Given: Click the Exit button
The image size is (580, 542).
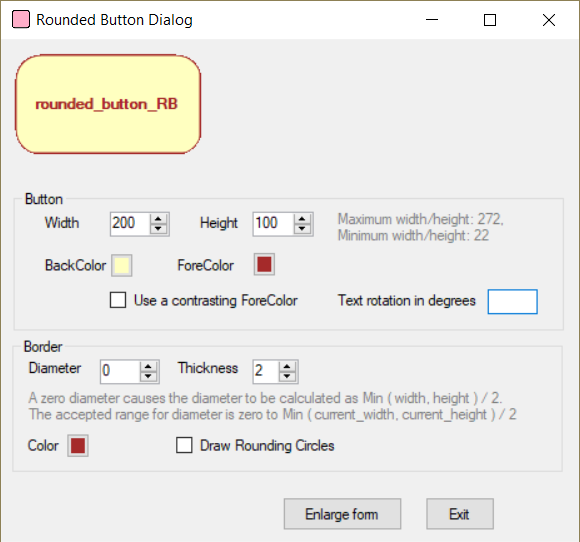Looking at the screenshot, I should (x=459, y=514).
